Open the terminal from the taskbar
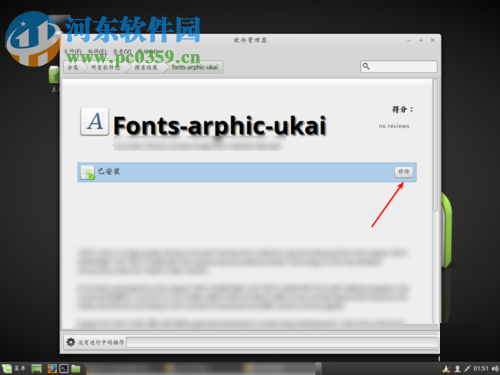500x375 pixels. tap(64, 368)
